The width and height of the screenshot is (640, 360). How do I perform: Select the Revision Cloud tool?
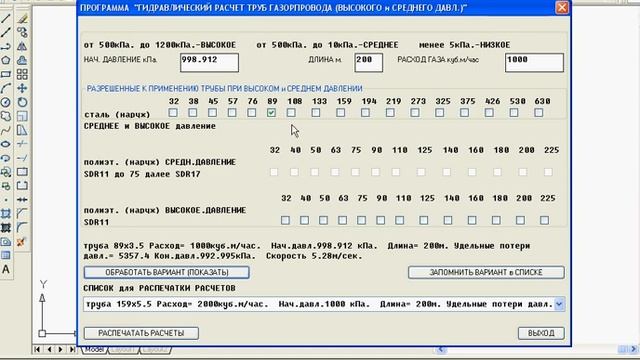pos(6,116)
